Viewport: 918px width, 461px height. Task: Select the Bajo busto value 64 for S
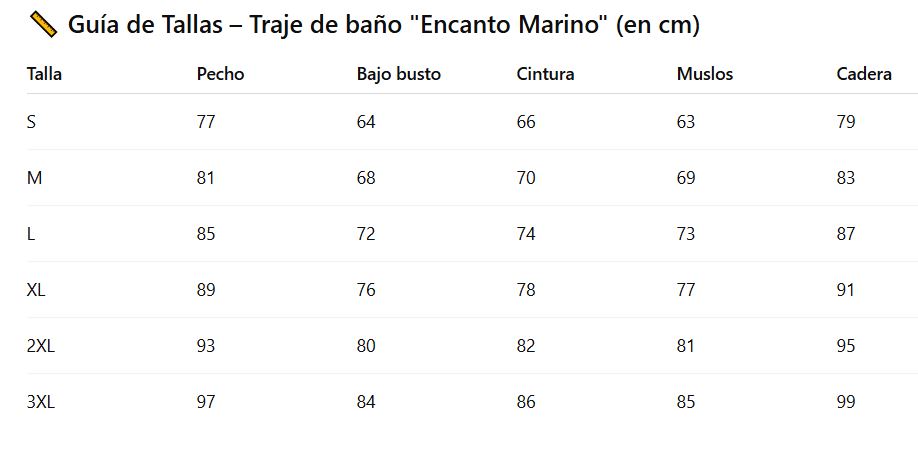(366, 122)
